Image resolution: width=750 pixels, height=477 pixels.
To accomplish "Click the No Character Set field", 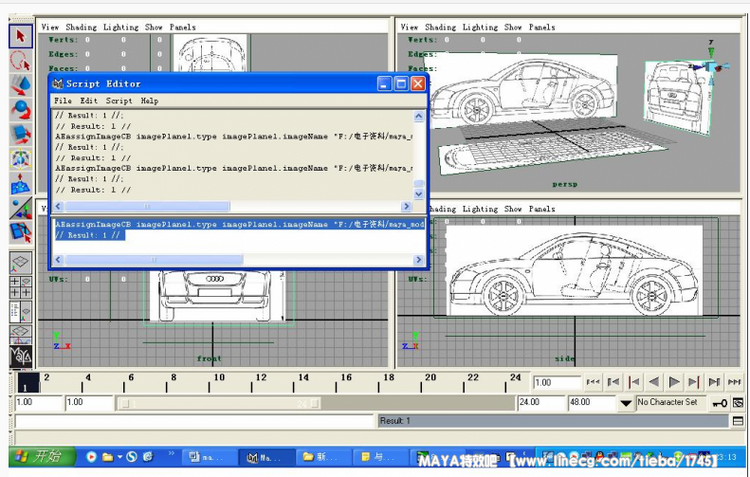I will coord(671,403).
